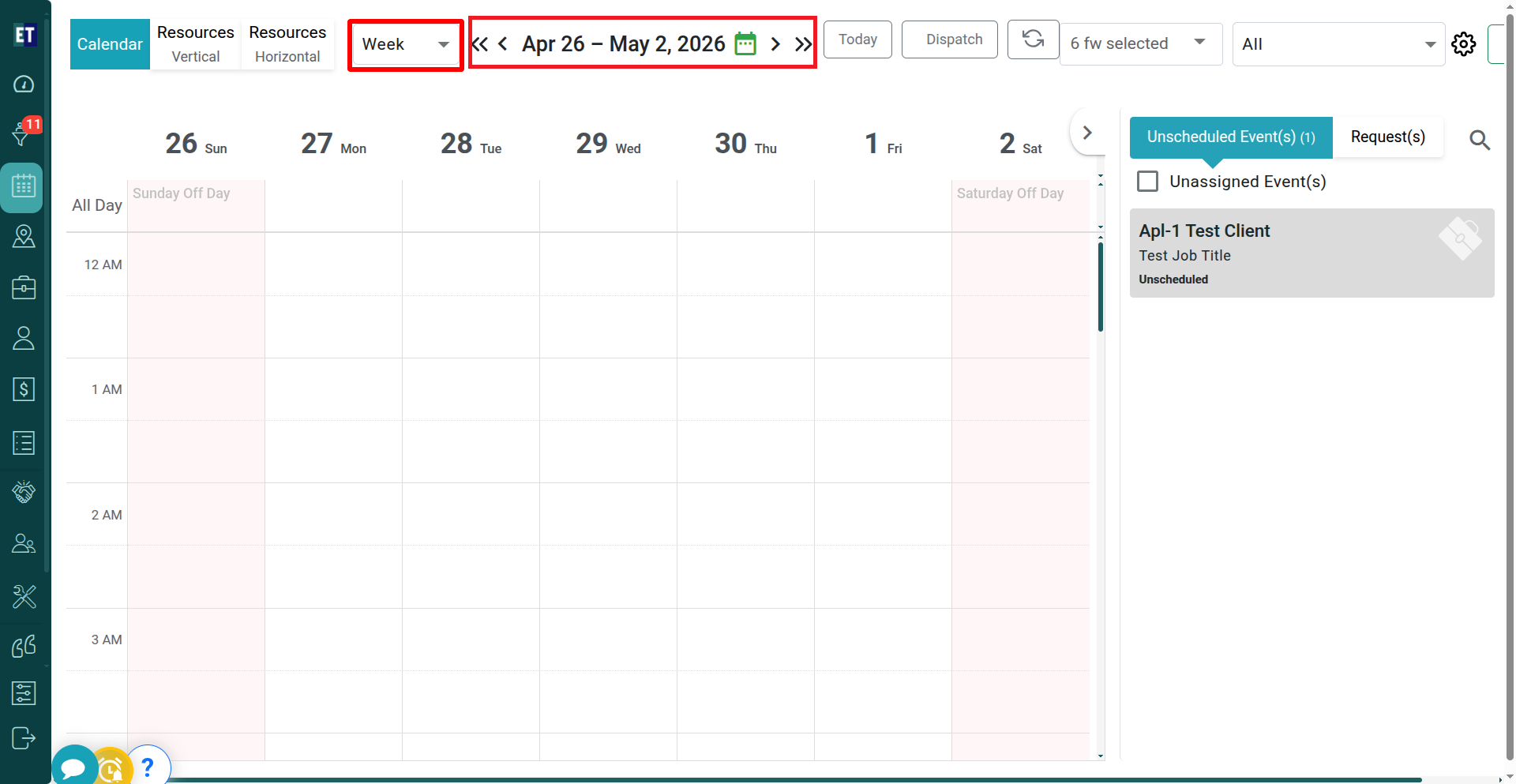This screenshot has width=1516, height=784.
Task: Open the dashboard speedometer icon in sidebar
Action: pyautogui.click(x=24, y=84)
